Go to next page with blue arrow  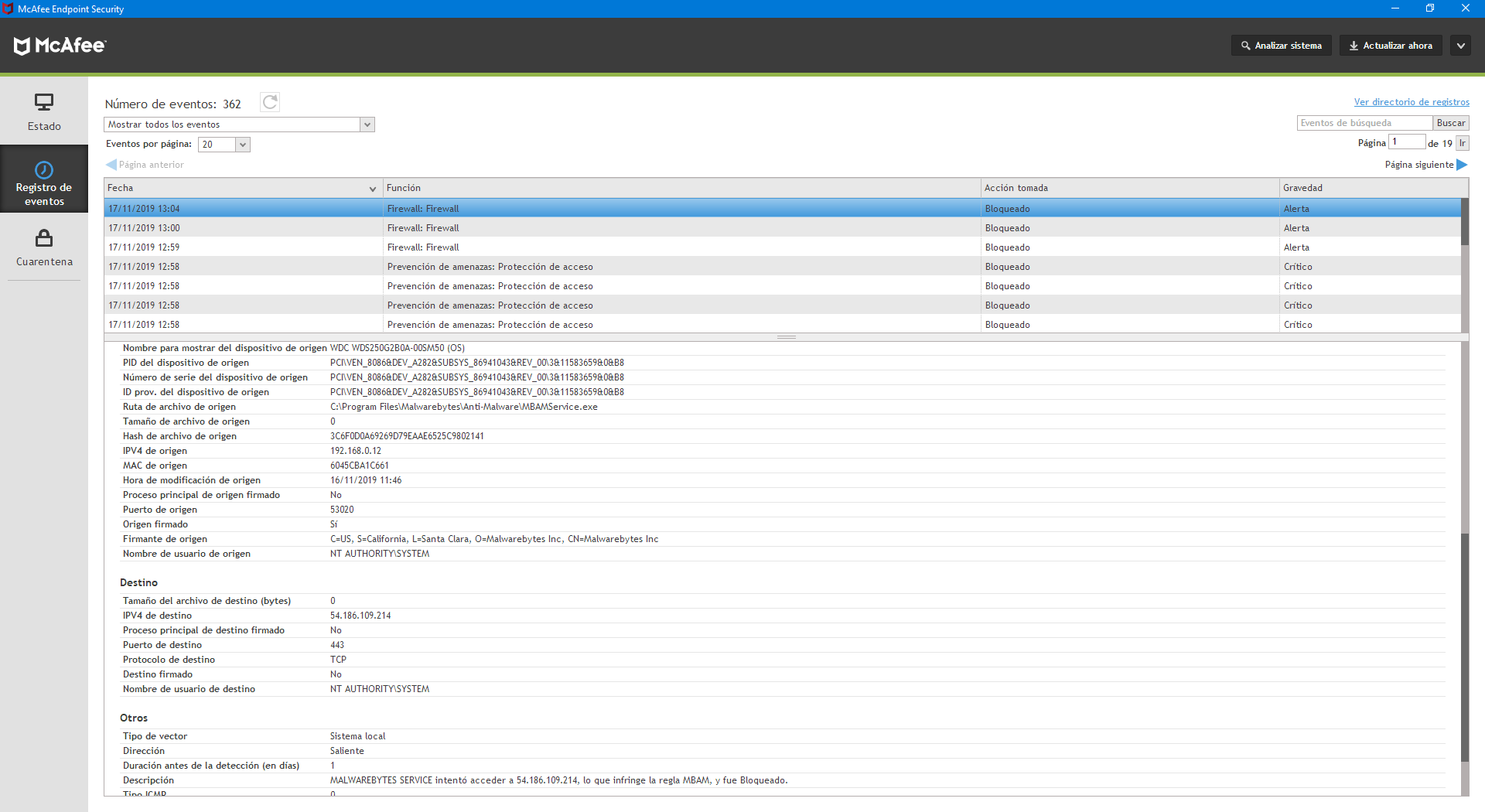[1461, 165]
